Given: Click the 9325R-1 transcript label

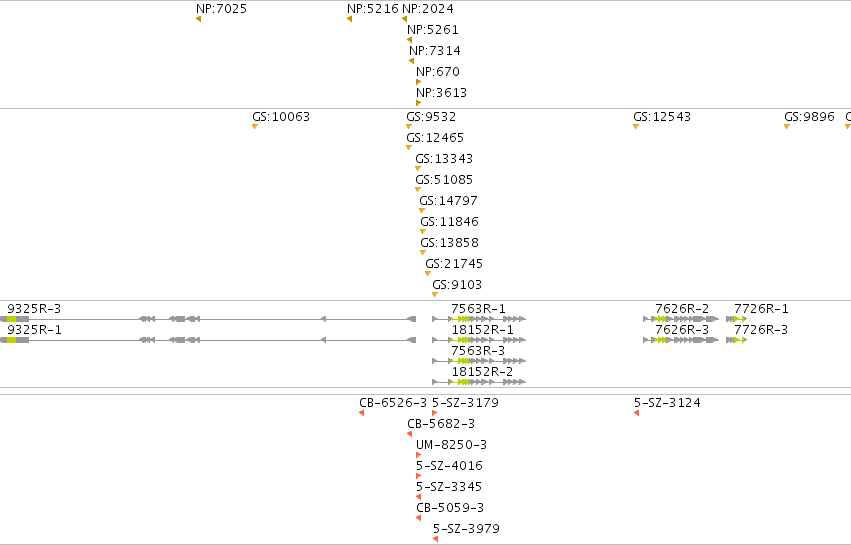Looking at the screenshot, I should pos(34,330).
